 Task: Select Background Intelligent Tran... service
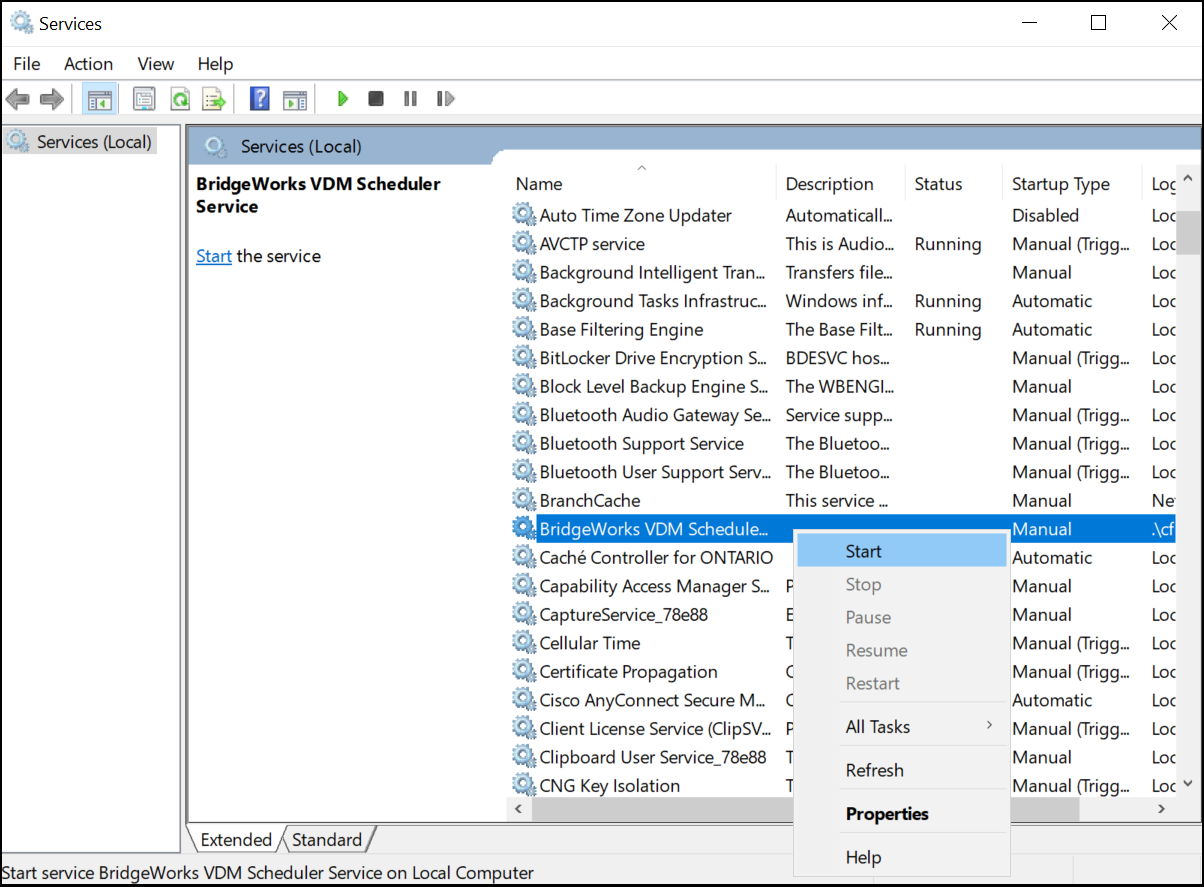842,272
